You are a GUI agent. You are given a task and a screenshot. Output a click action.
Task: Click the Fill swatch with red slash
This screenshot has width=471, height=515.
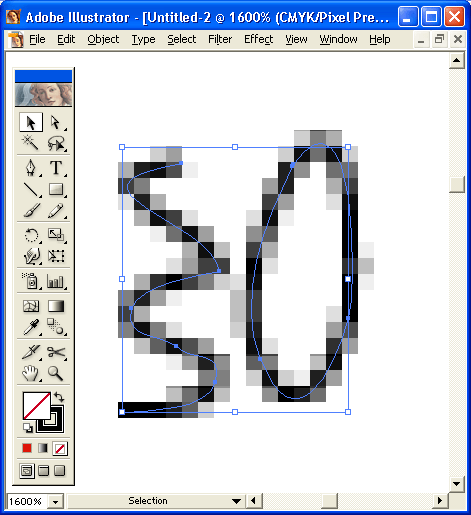37,406
